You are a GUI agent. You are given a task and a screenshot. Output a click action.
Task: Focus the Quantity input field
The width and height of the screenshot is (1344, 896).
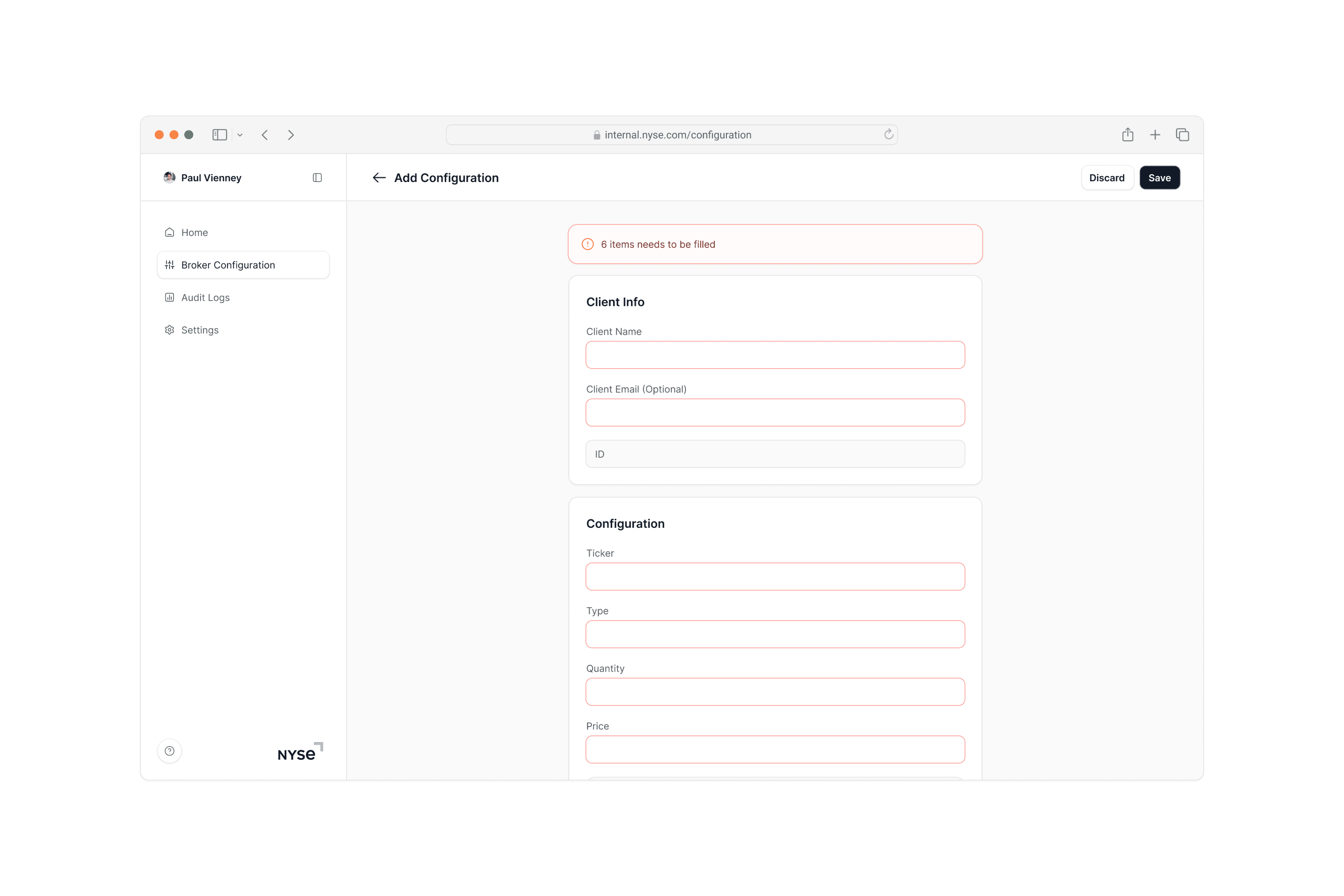click(x=776, y=692)
